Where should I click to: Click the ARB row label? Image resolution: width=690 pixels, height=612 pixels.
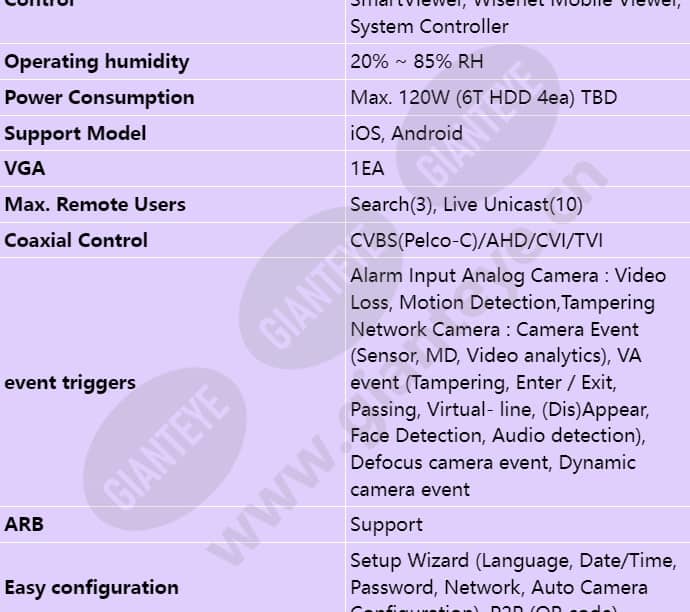click(24, 524)
